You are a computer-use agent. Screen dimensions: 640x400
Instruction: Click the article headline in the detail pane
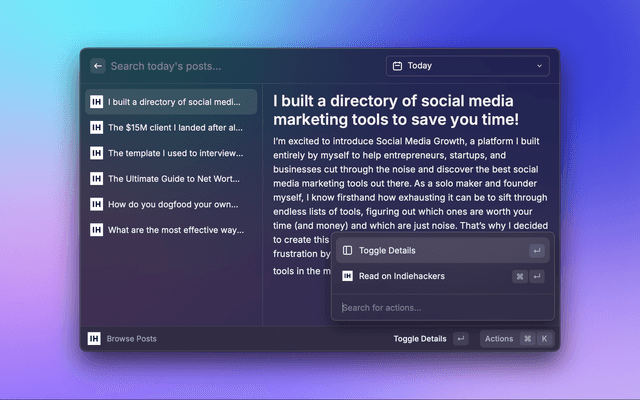coord(393,110)
